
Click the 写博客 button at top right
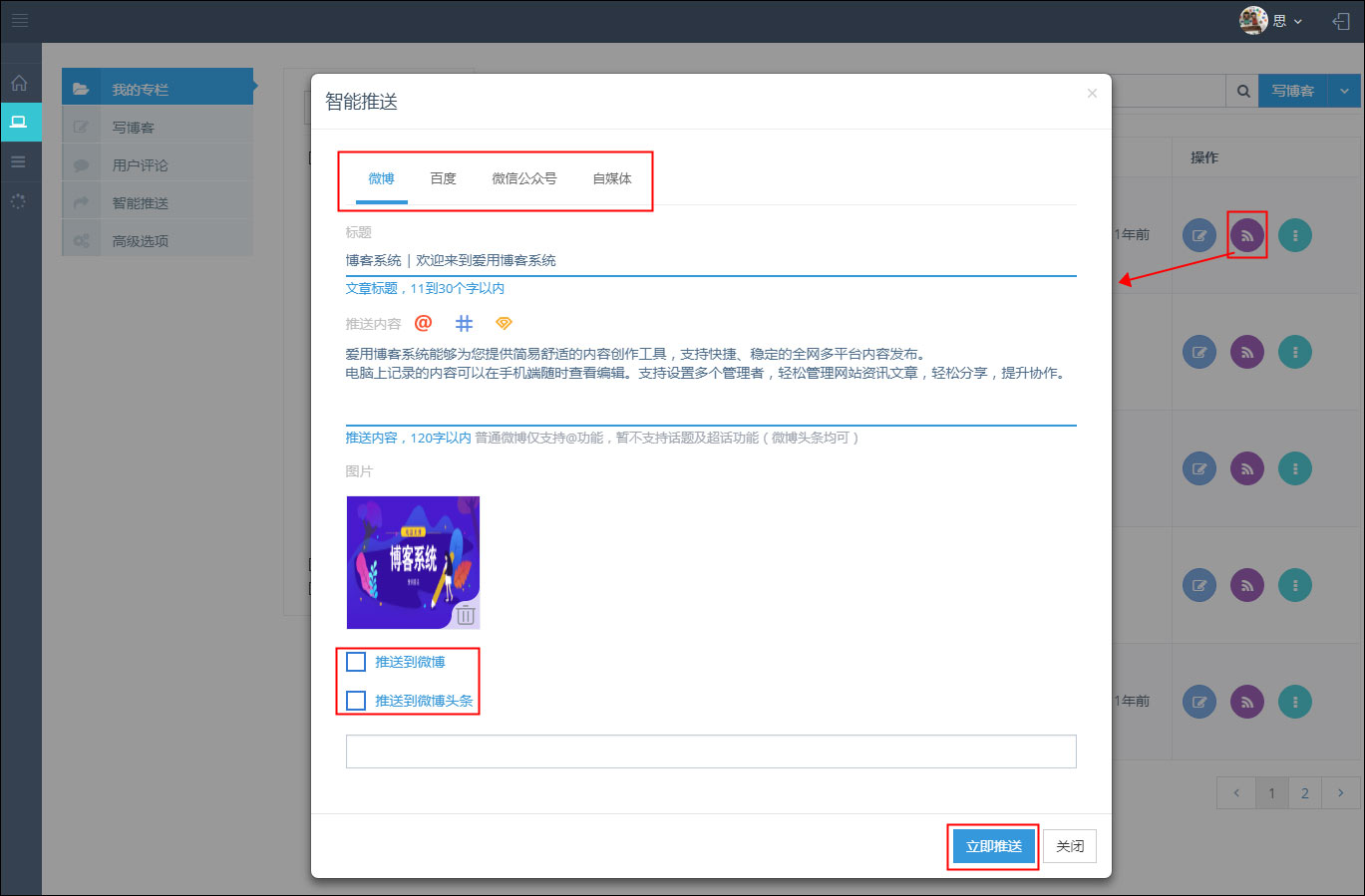(1293, 91)
